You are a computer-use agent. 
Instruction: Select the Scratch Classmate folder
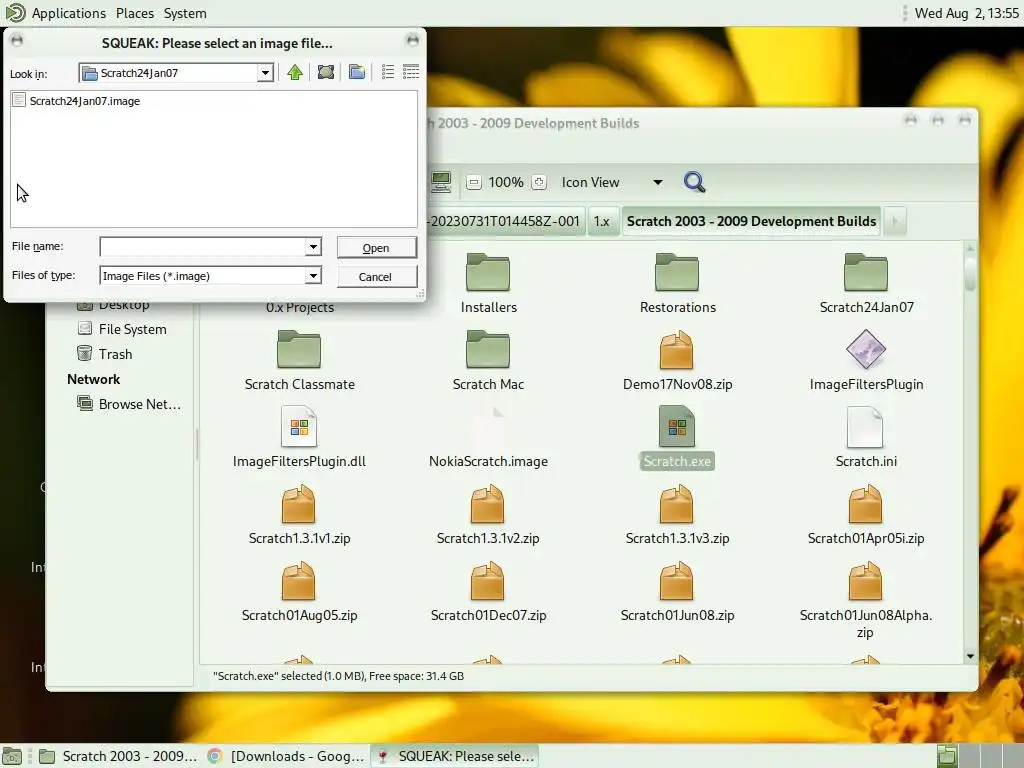299,361
